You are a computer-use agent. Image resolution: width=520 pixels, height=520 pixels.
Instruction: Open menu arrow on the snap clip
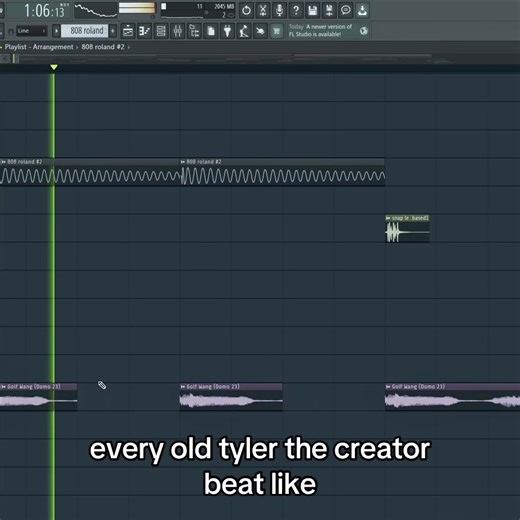pyautogui.click(x=388, y=218)
